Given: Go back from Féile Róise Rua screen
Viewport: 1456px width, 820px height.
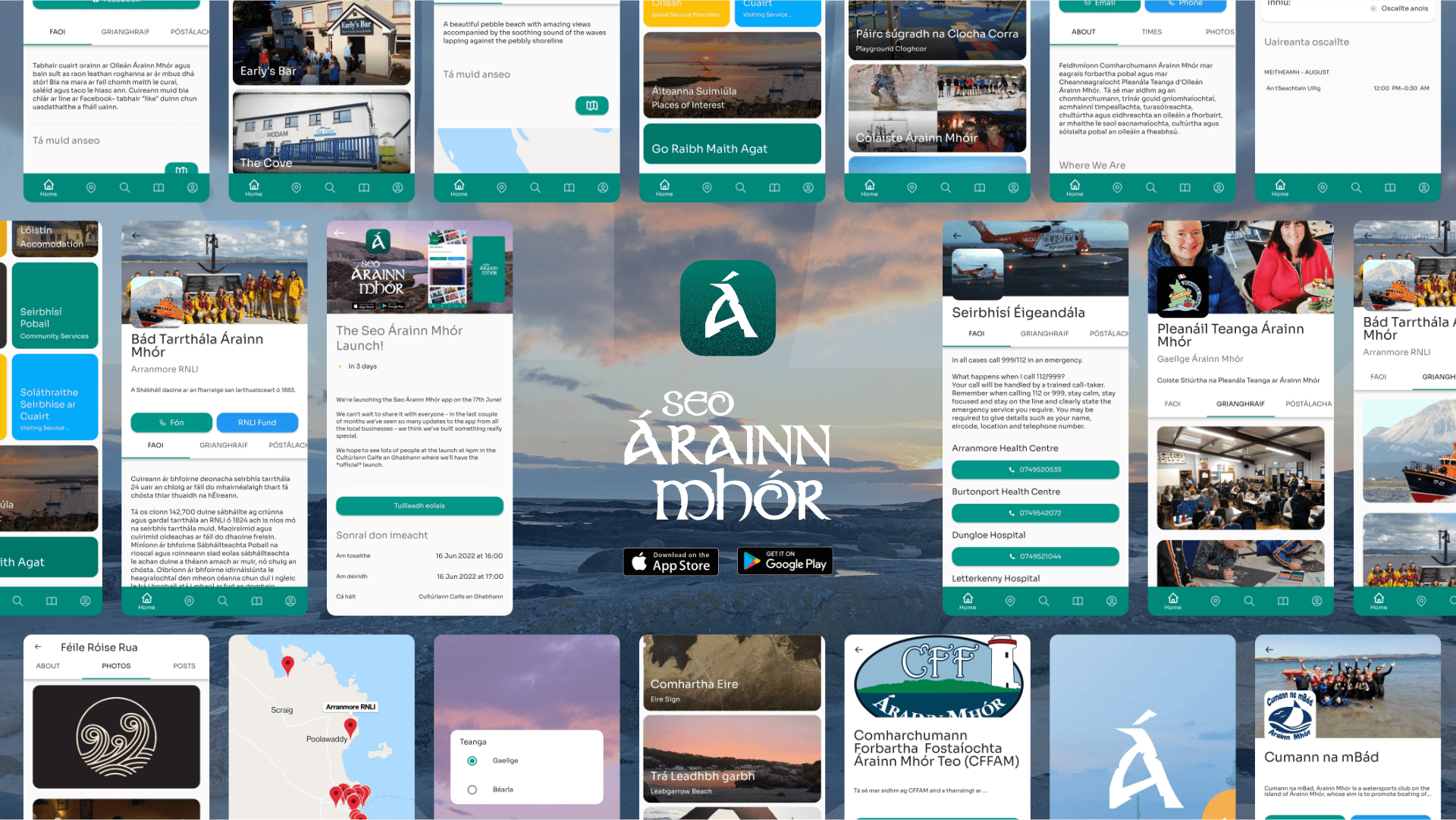Looking at the screenshot, I should click(38, 647).
